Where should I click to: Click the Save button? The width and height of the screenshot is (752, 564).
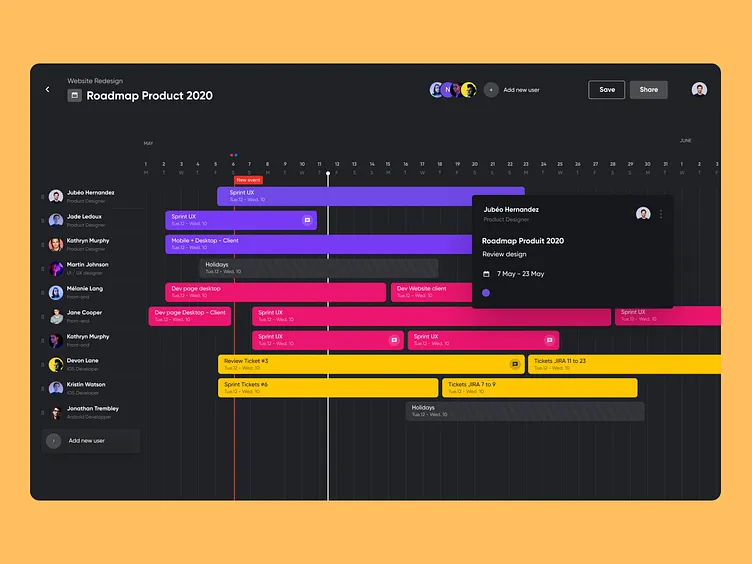pos(606,90)
